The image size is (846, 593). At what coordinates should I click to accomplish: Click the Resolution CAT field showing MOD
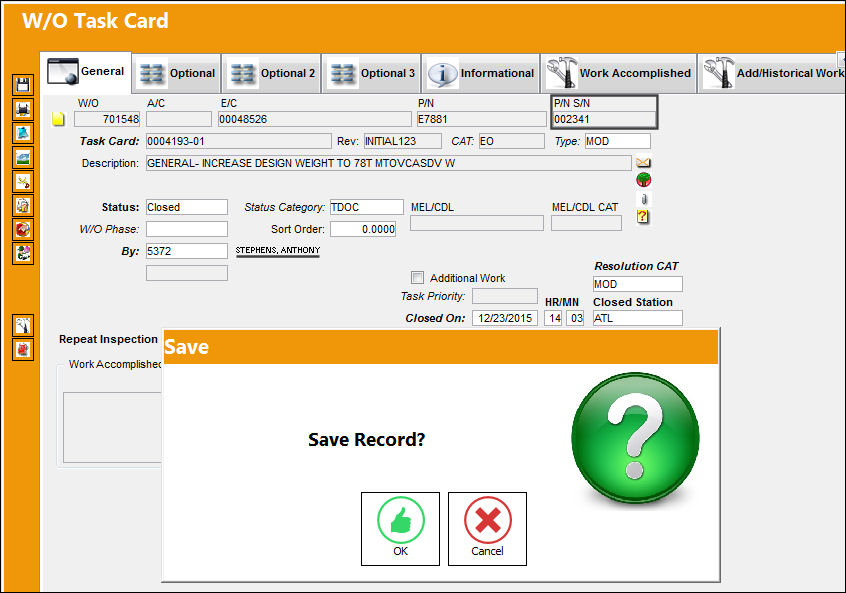[x=637, y=284]
